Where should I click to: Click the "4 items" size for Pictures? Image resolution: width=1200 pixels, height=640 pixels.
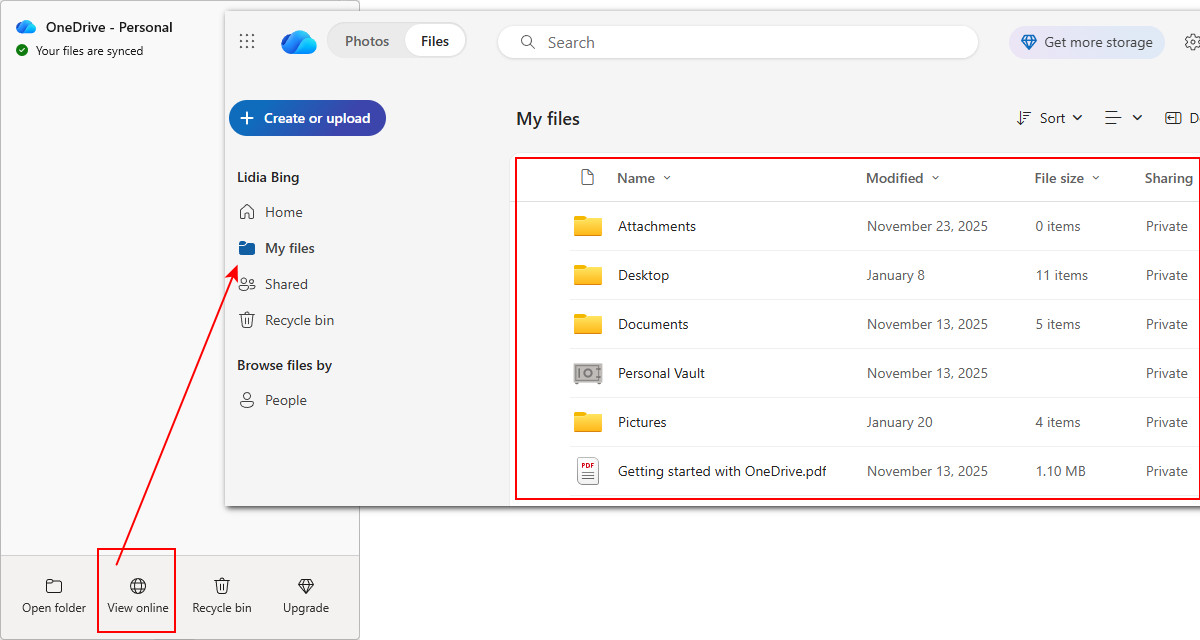tap(1058, 422)
